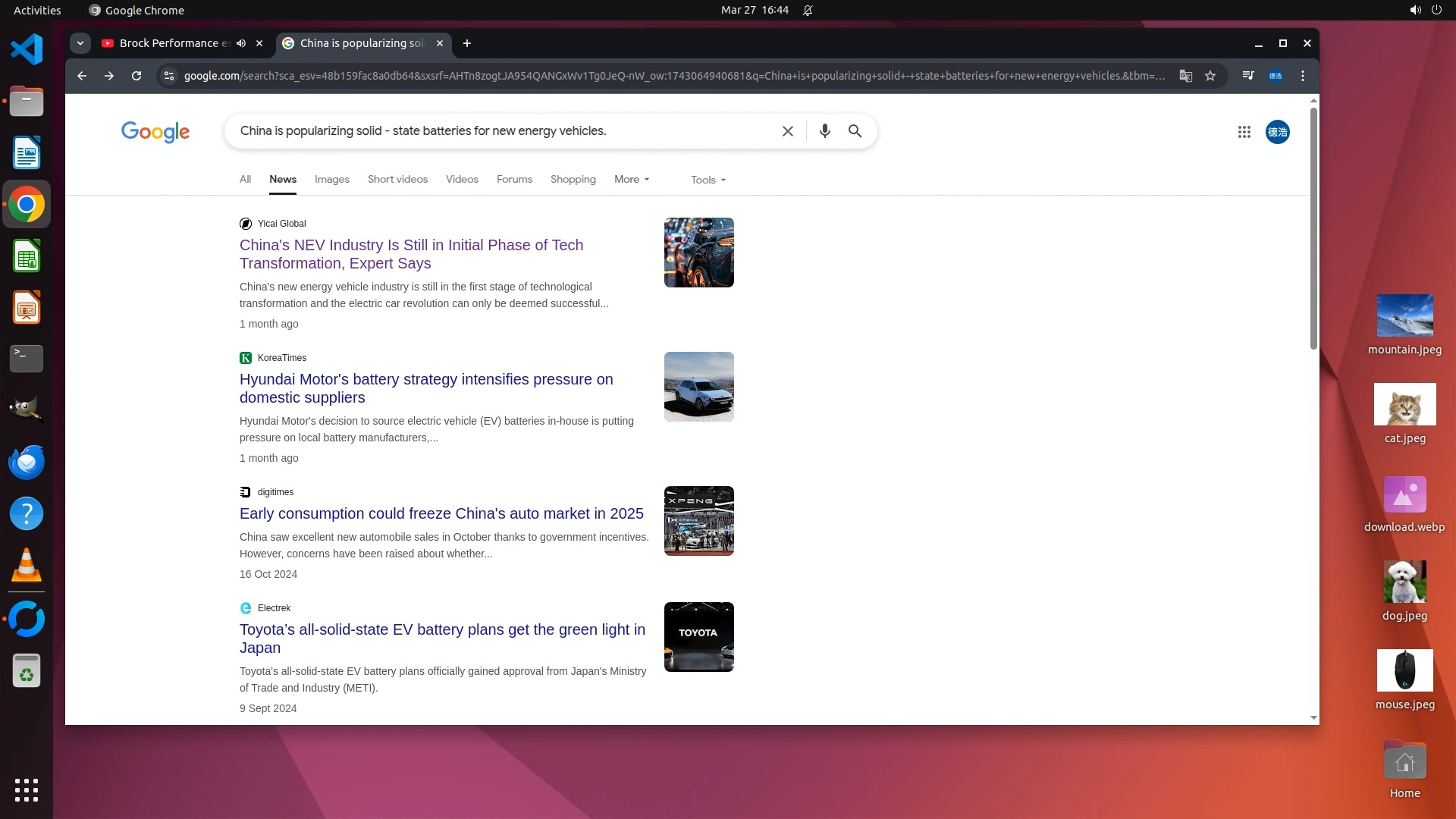Clear the search box with X icon
The width and height of the screenshot is (1456, 819).
click(x=787, y=131)
